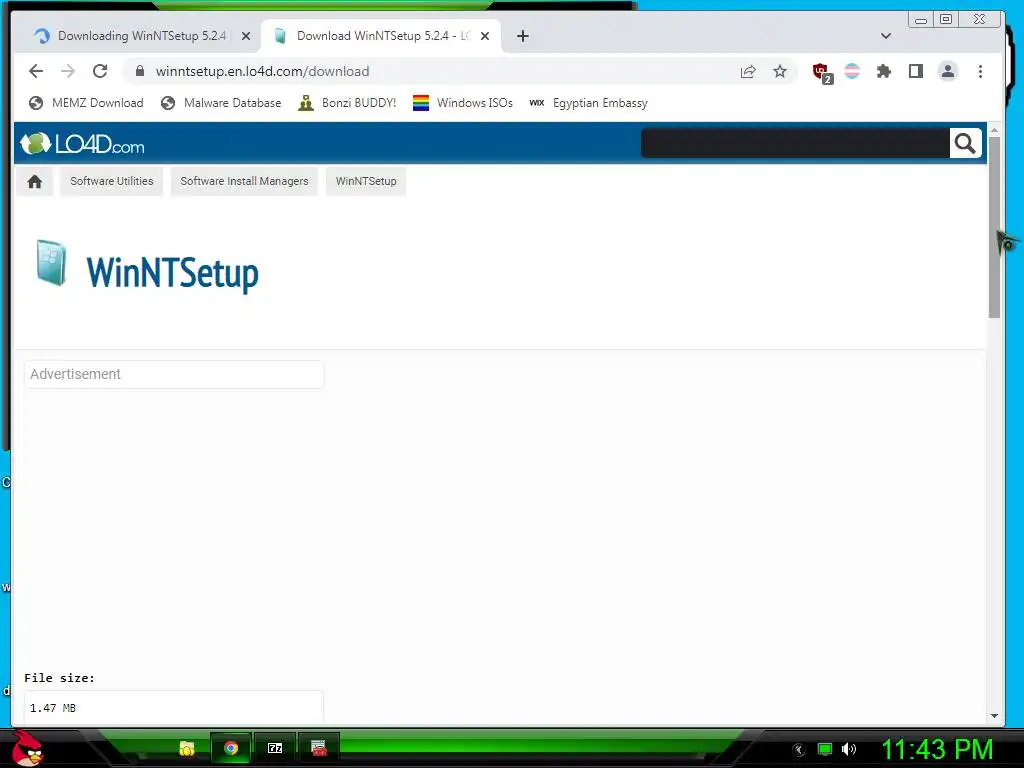The height and width of the screenshot is (768, 1024).
Task: Click the WinNTSetup program icon
Action: click(x=52, y=263)
